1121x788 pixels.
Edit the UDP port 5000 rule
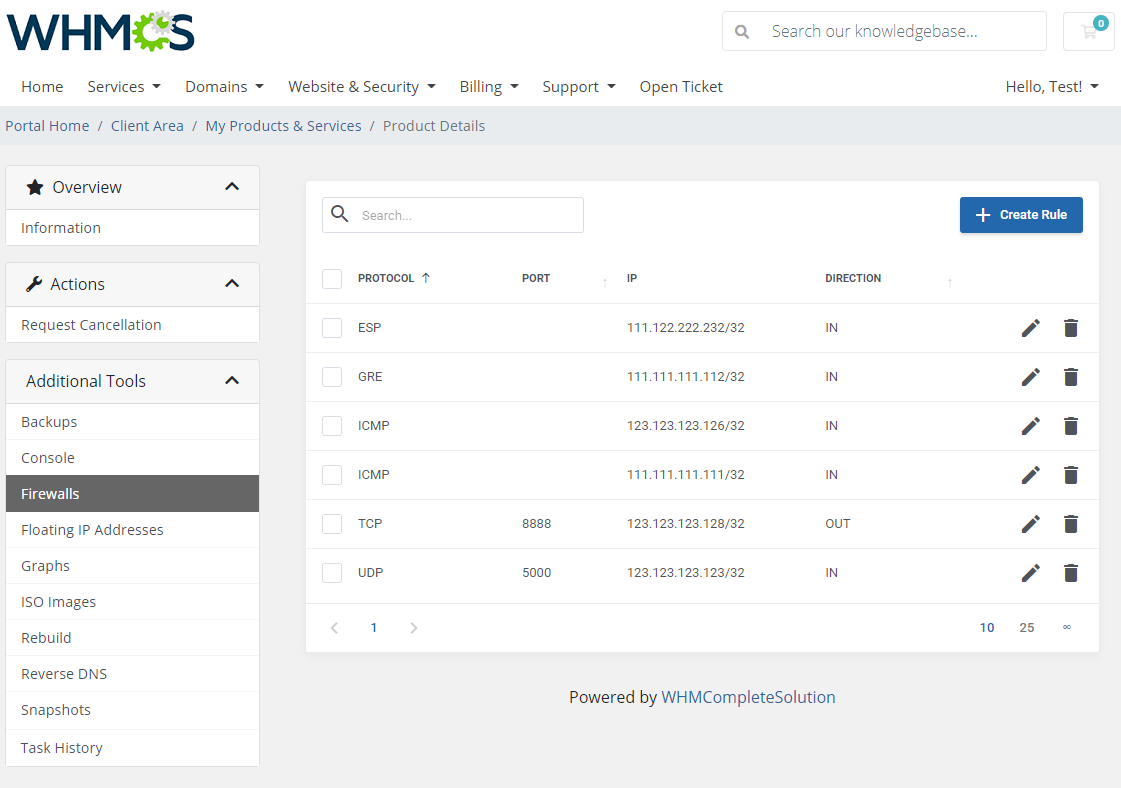(1030, 573)
